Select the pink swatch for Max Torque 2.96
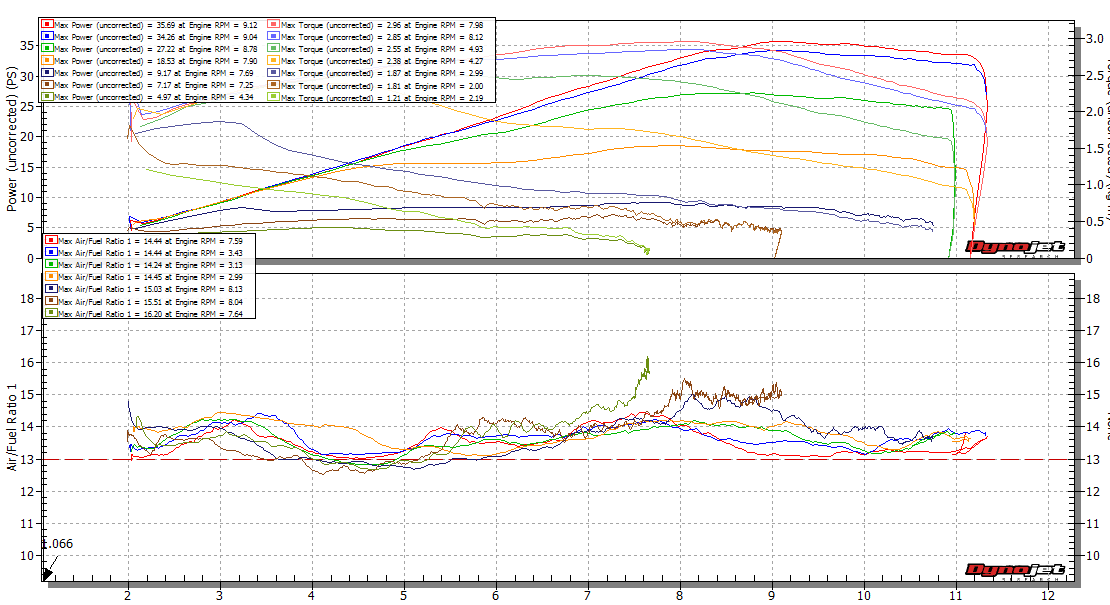This screenshot has width=1110, height=605. click(273, 25)
